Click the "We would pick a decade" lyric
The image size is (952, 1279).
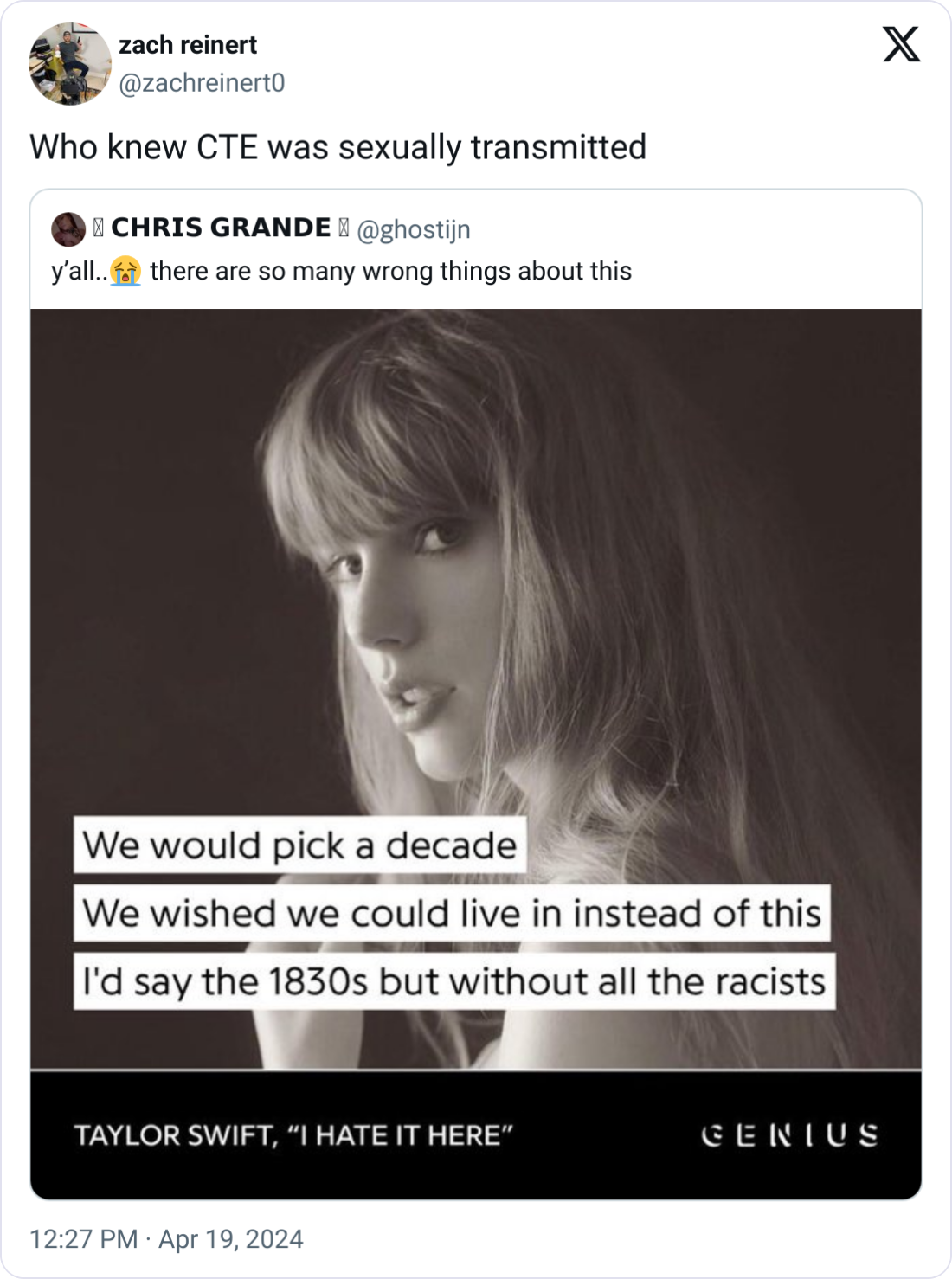click(299, 845)
